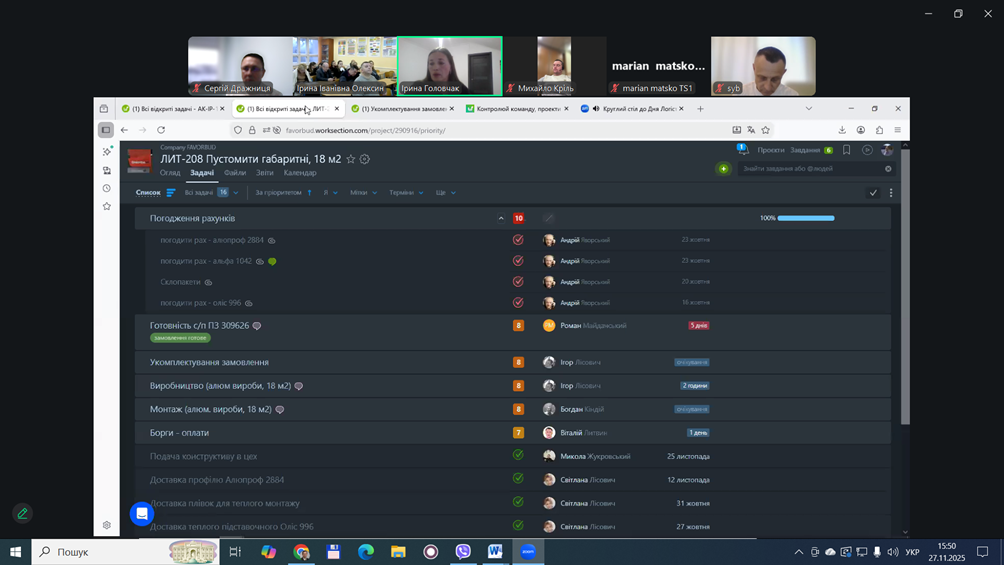Screen dimensions: 1004x565
Task: Open the blue chat bubble widget
Action: tap(142, 514)
